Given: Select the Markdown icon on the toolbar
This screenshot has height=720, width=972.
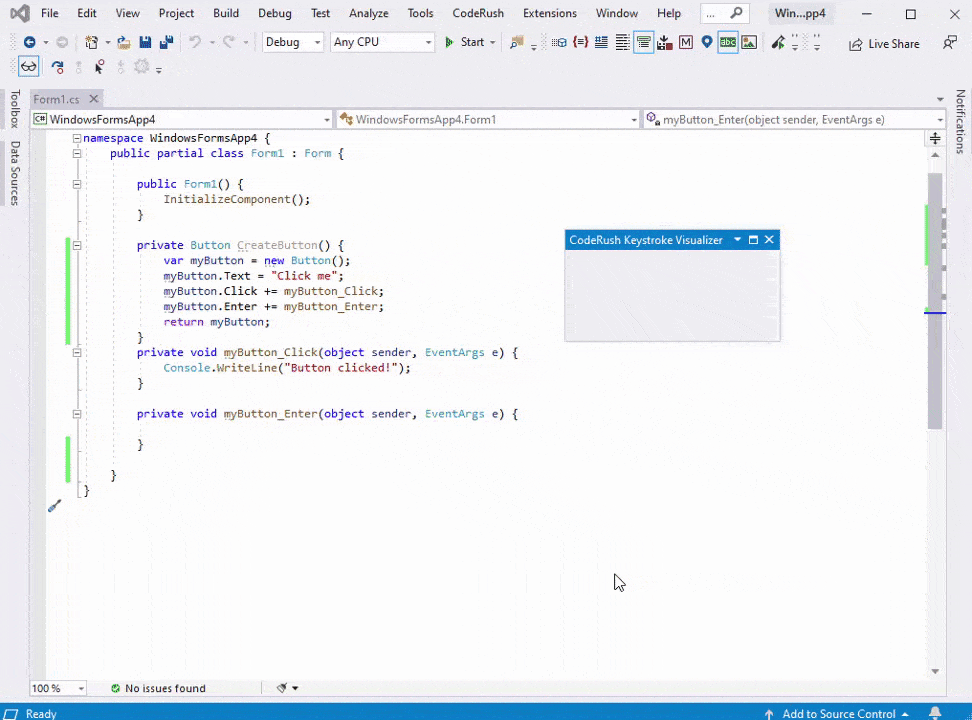Looking at the screenshot, I should pyautogui.click(x=687, y=42).
